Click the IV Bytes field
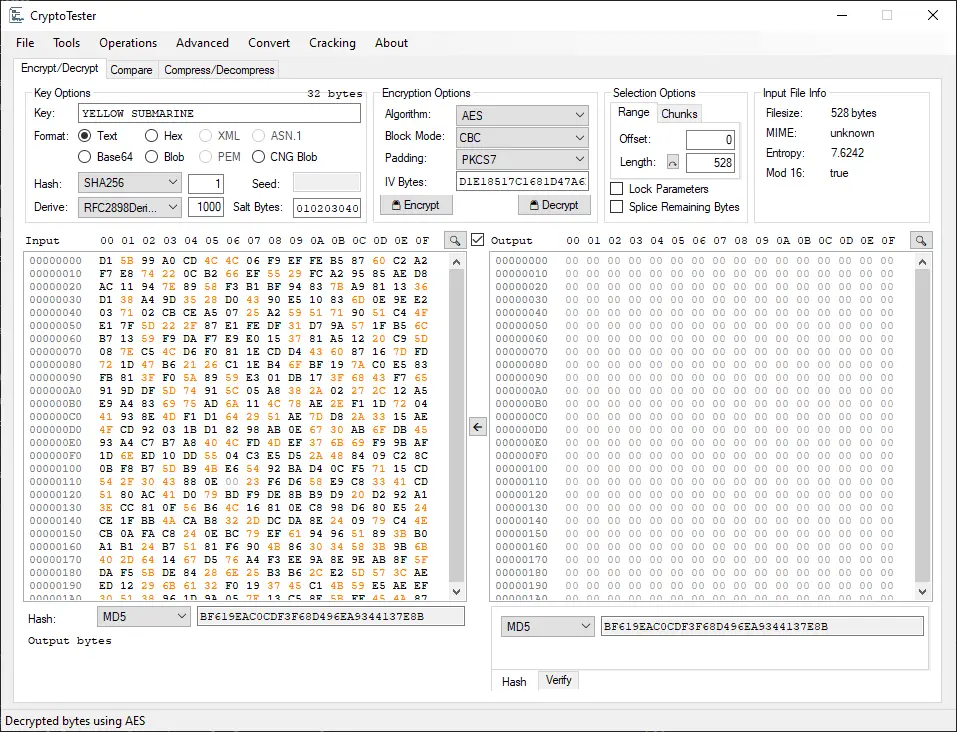The image size is (957, 732). (522, 181)
